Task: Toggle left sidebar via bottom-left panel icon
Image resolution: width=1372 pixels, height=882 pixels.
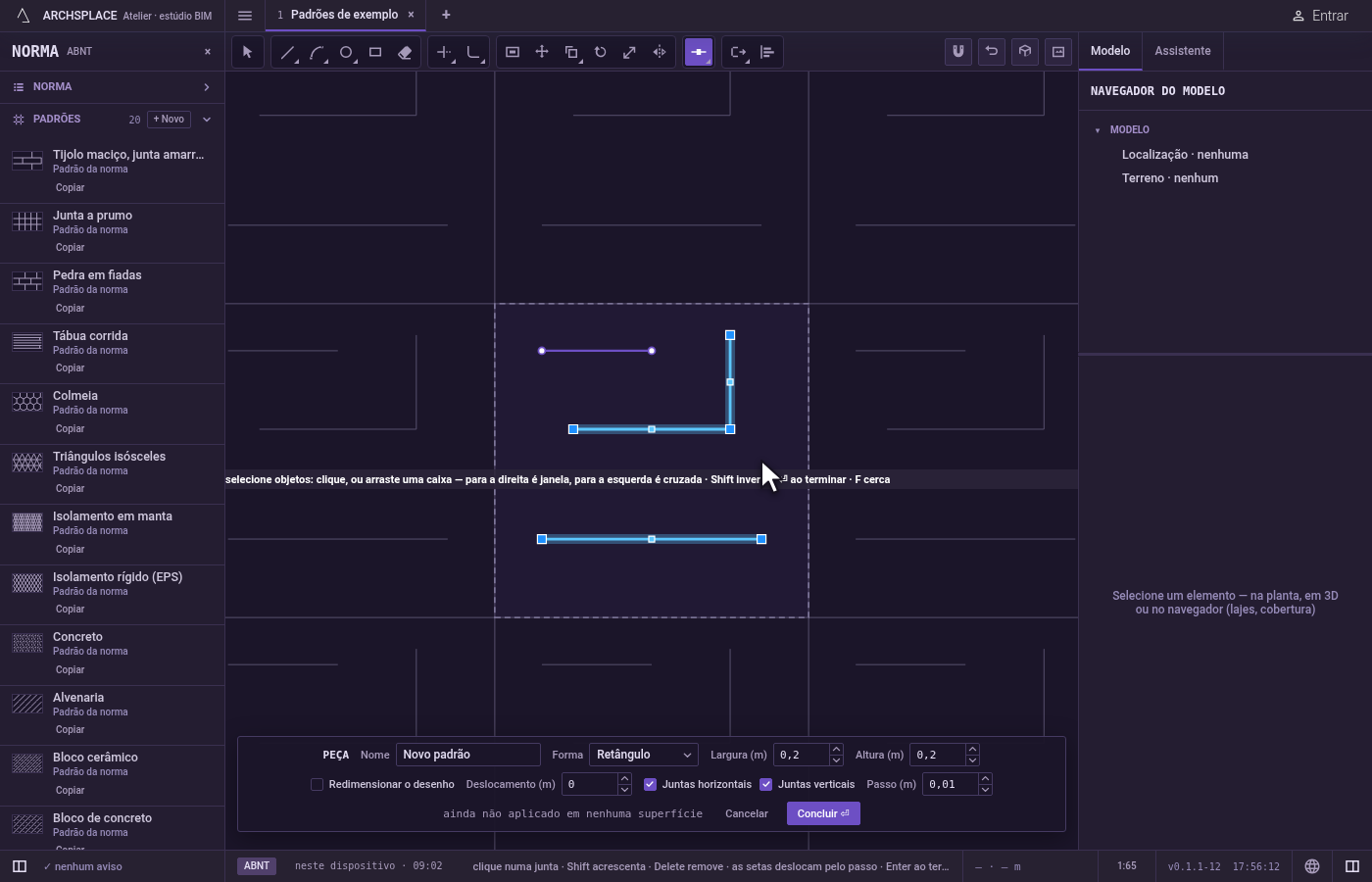Action: coord(19,866)
